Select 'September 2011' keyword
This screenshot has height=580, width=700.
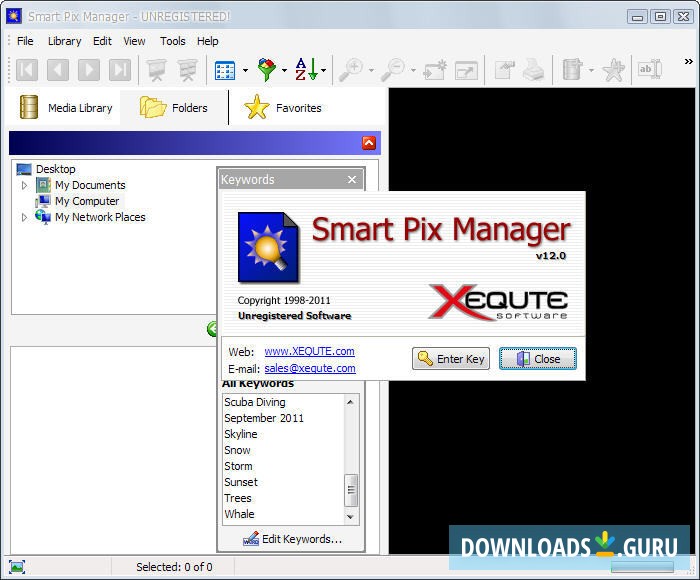(x=264, y=418)
